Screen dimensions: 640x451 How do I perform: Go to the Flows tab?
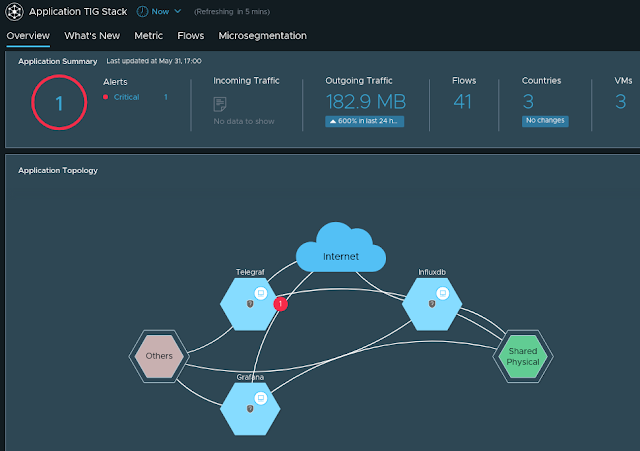(x=191, y=36)
